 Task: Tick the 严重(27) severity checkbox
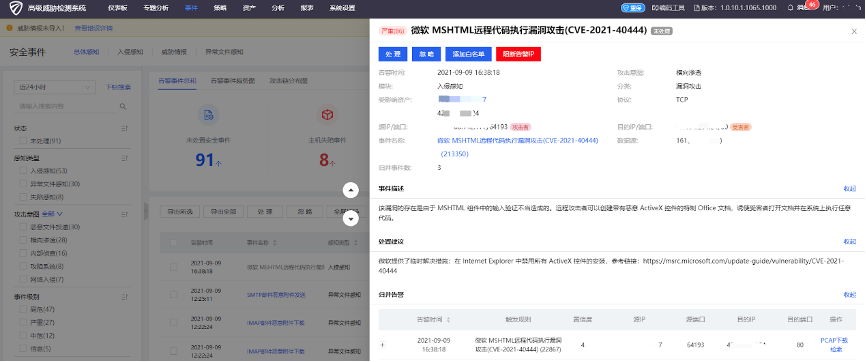pos(23,322)
